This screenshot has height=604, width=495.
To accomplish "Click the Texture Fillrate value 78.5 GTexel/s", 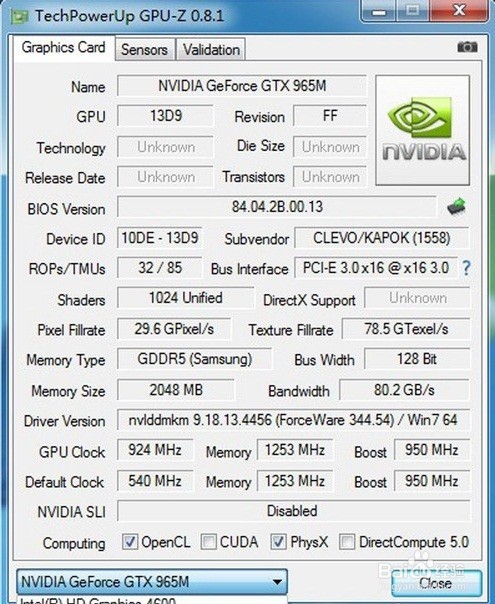I will tap(406, 329).
